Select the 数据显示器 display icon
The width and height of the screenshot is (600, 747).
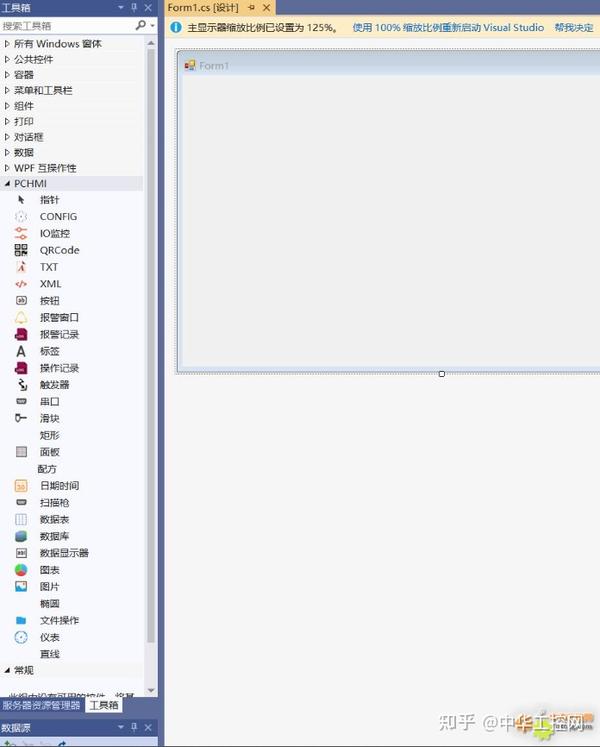pyautogui.click(x=21, y=553)
